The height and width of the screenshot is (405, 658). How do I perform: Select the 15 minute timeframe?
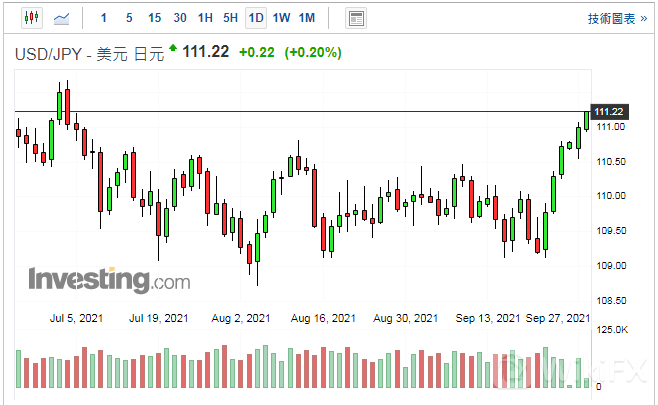pos(154,18)
